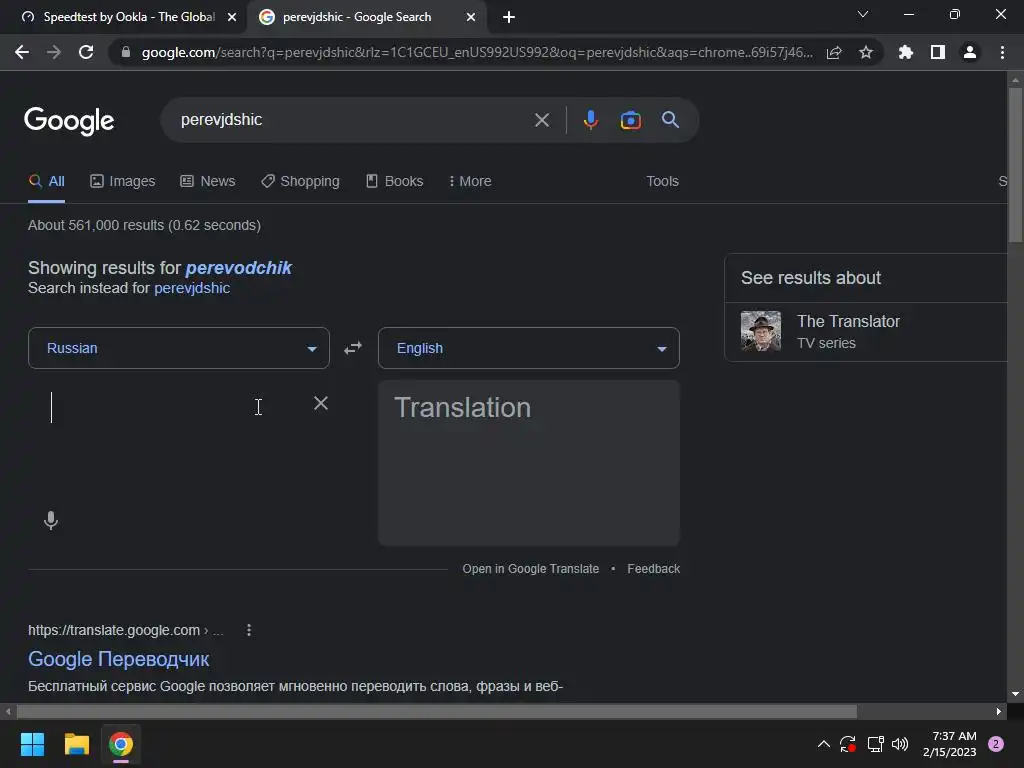
Task: Expand the More search filters
Action: 470,182
